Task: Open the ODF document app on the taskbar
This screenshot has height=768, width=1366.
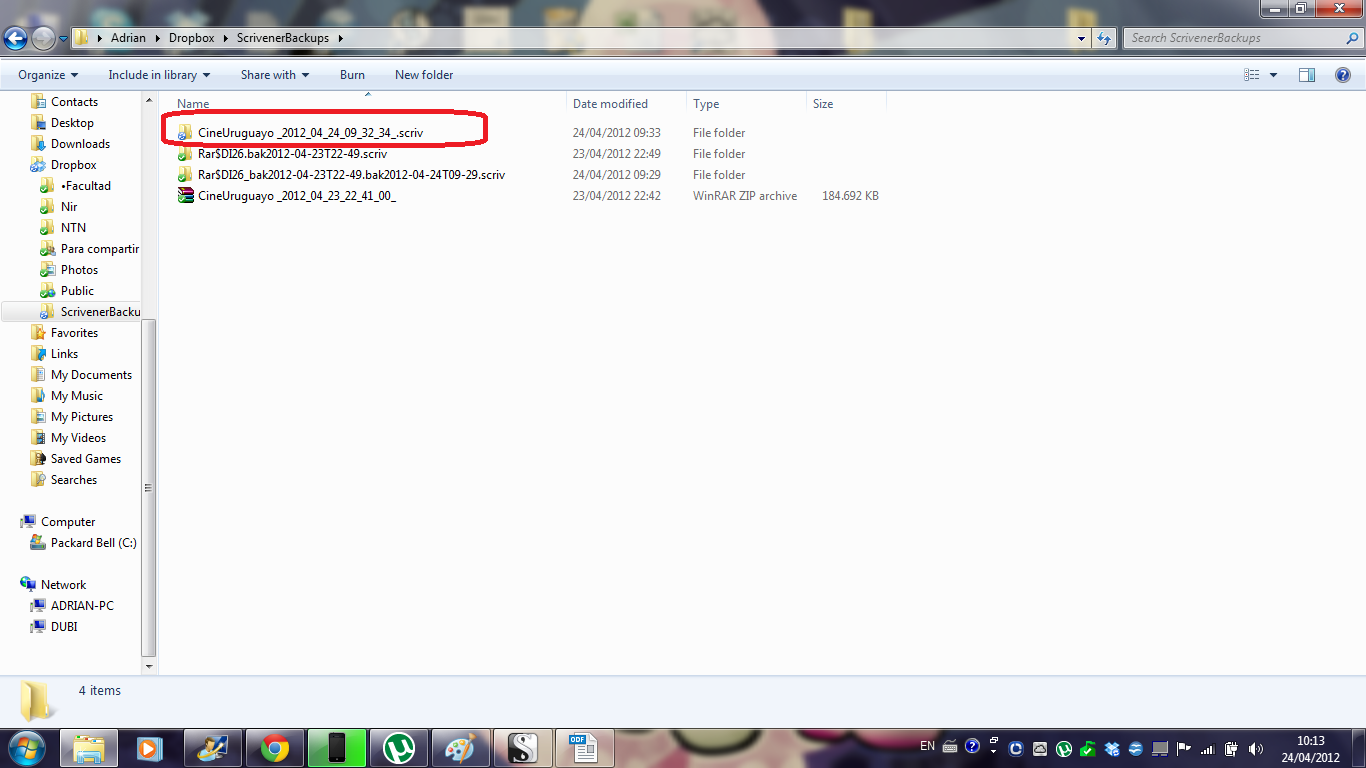Action: click(584, 748)
